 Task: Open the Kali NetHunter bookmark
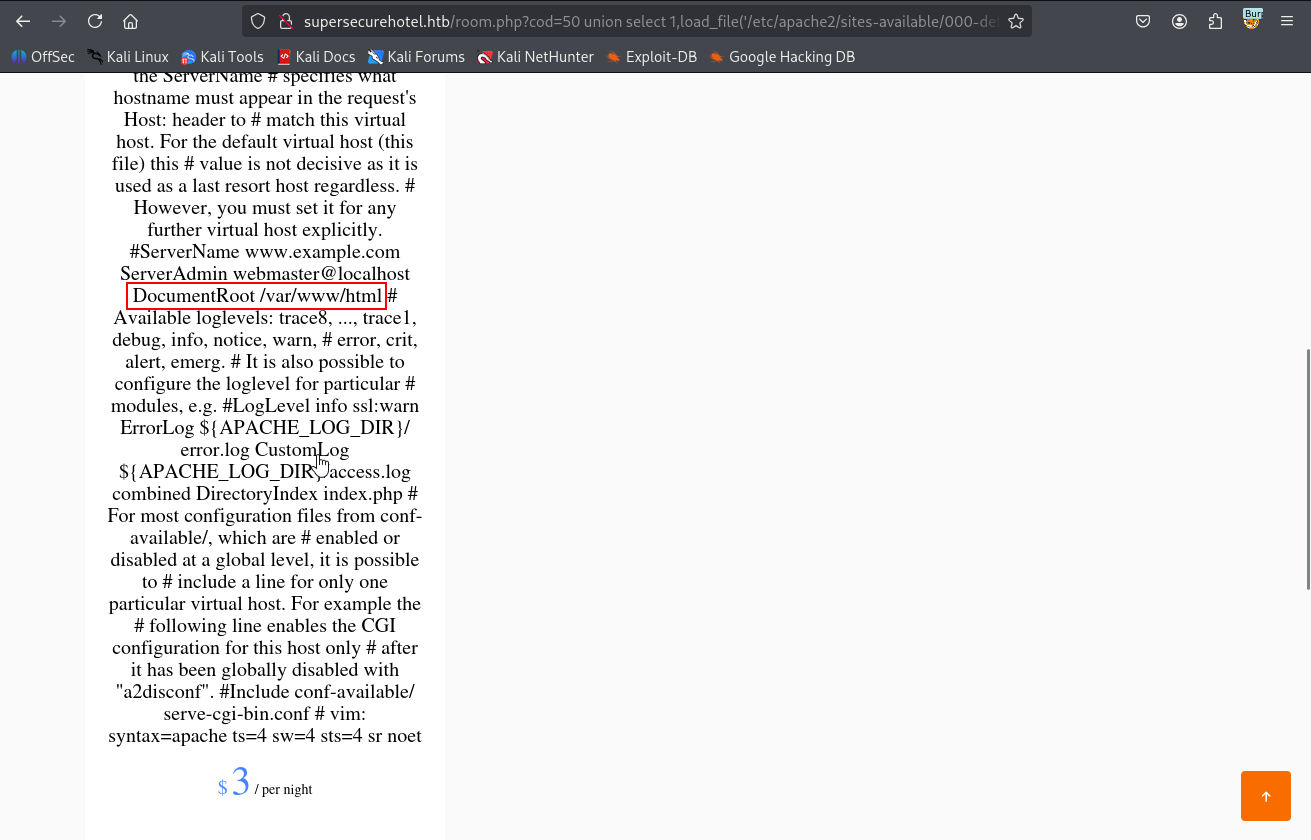point(535,57)
